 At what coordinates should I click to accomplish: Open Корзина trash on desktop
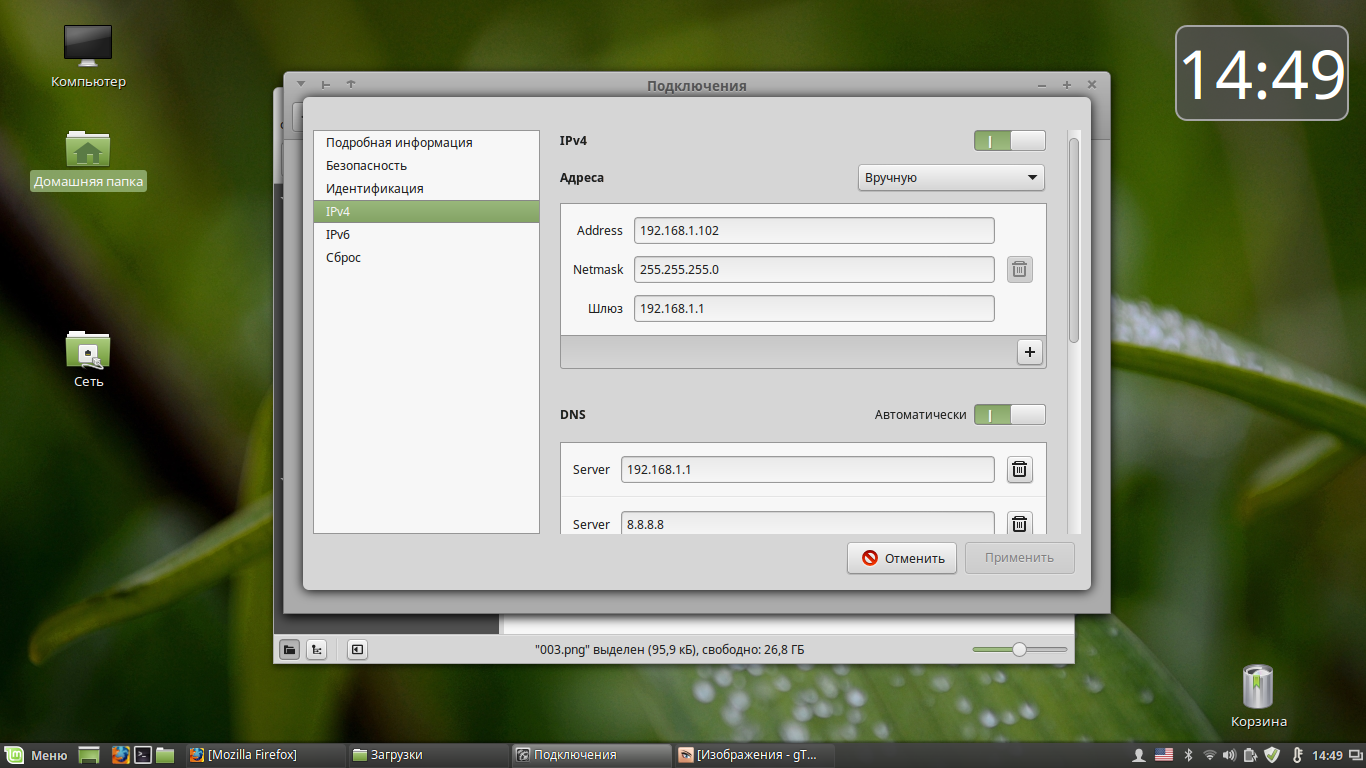point(1258,690)
